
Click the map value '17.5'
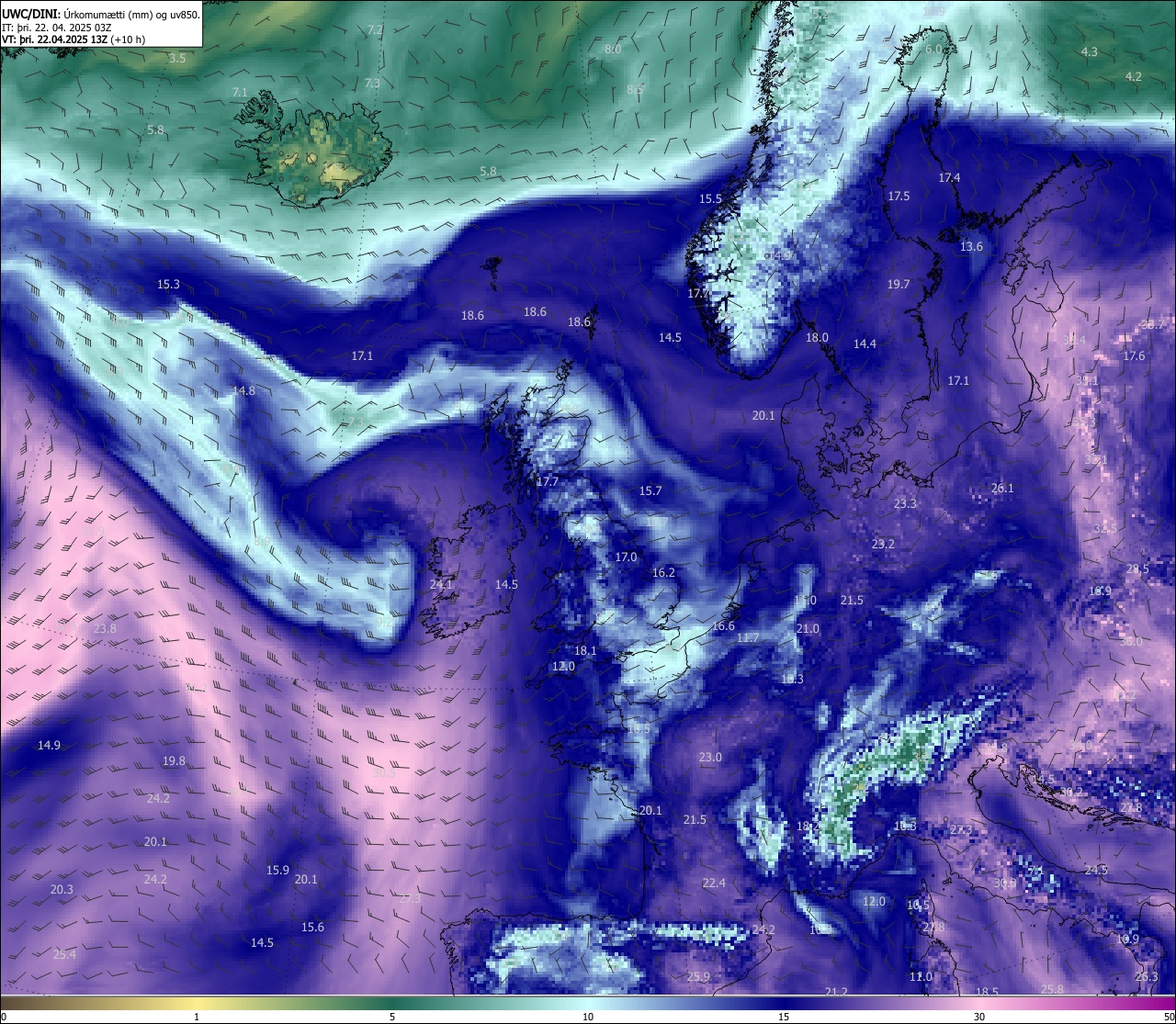tap(899, 196)
